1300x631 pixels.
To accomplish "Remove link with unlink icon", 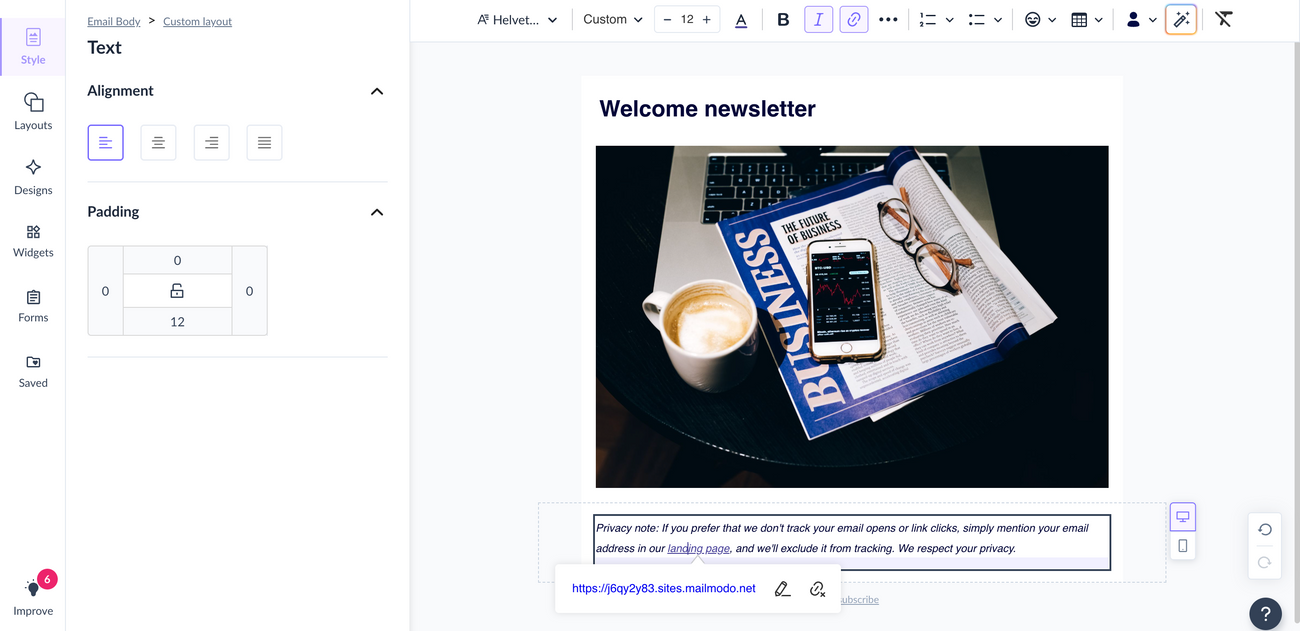I will (818, 589).
